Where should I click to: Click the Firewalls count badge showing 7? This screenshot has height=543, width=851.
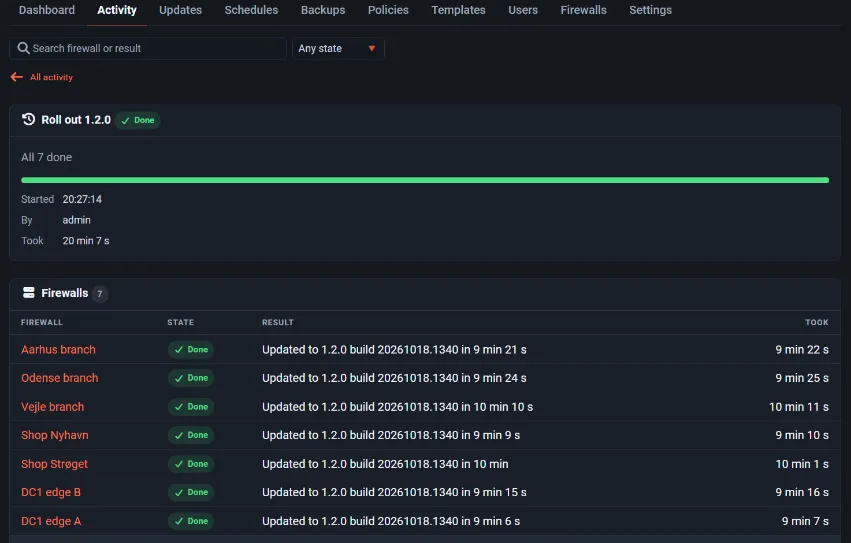99,294
